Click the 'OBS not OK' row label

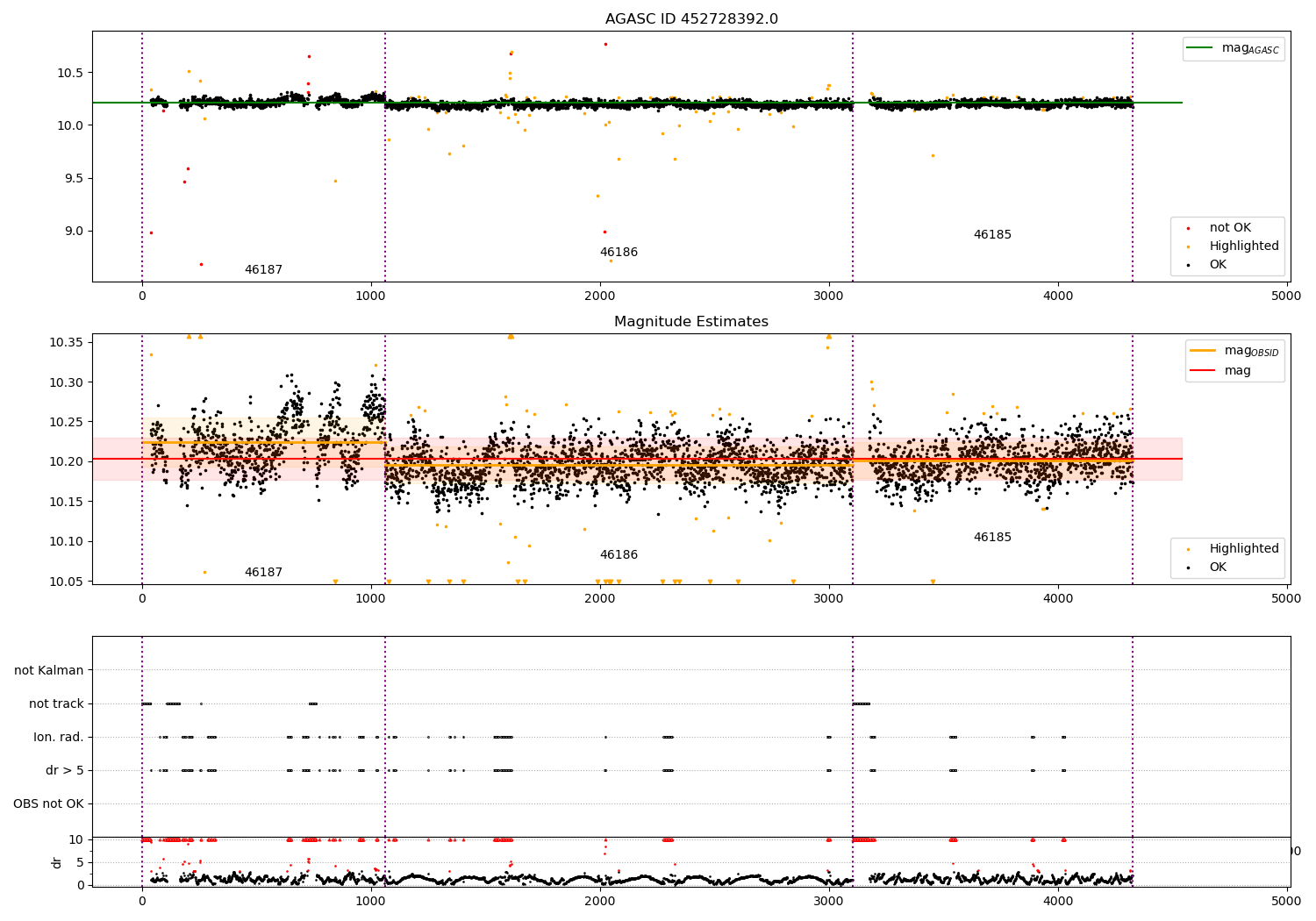click(48, 804)
